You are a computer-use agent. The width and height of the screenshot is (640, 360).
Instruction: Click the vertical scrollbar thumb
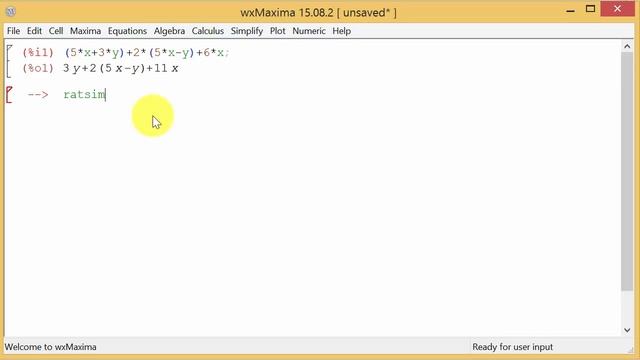tap(627, 171)
